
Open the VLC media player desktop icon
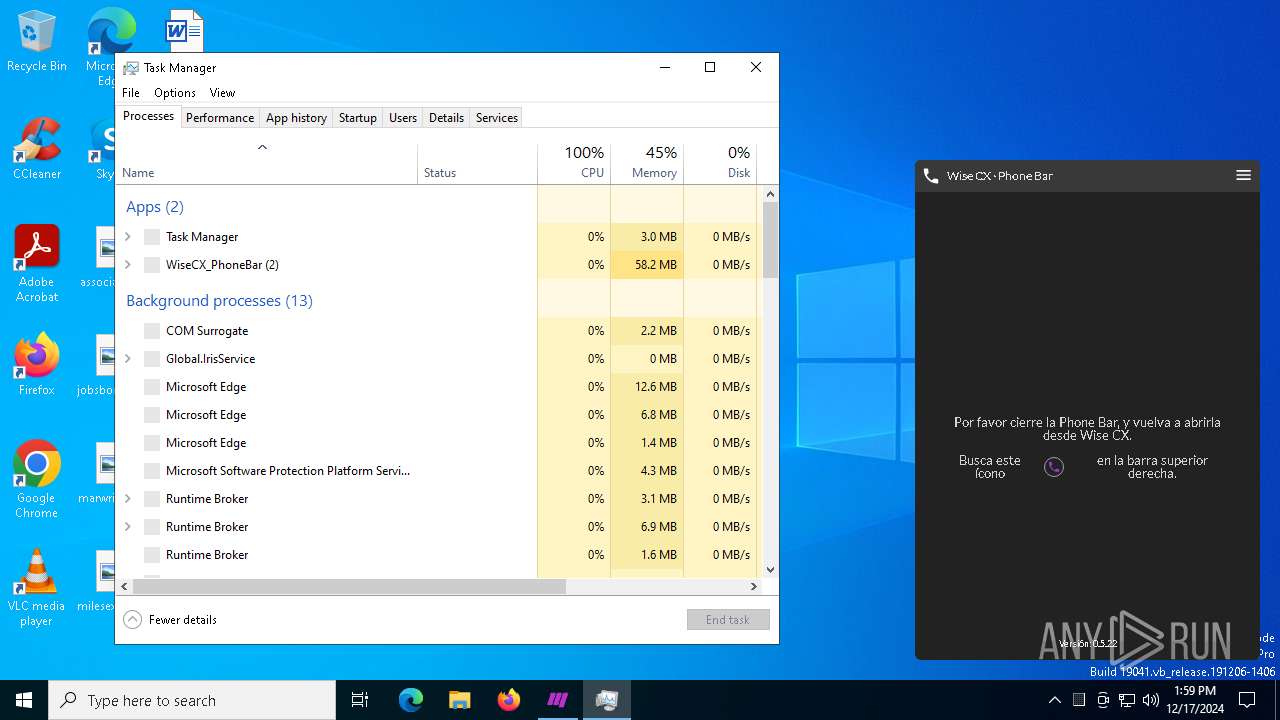click(x=37, y=588)
